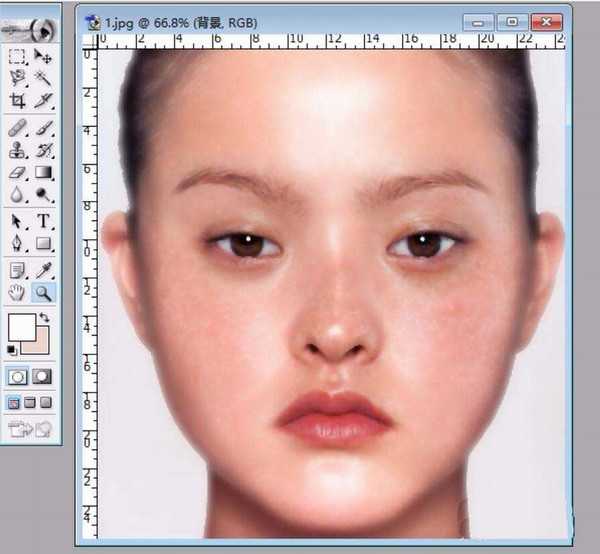Image resolution: width=600 pixels, height=554 pixels.
Task: Enable Quick Mask mode
Action: [42, 377]
